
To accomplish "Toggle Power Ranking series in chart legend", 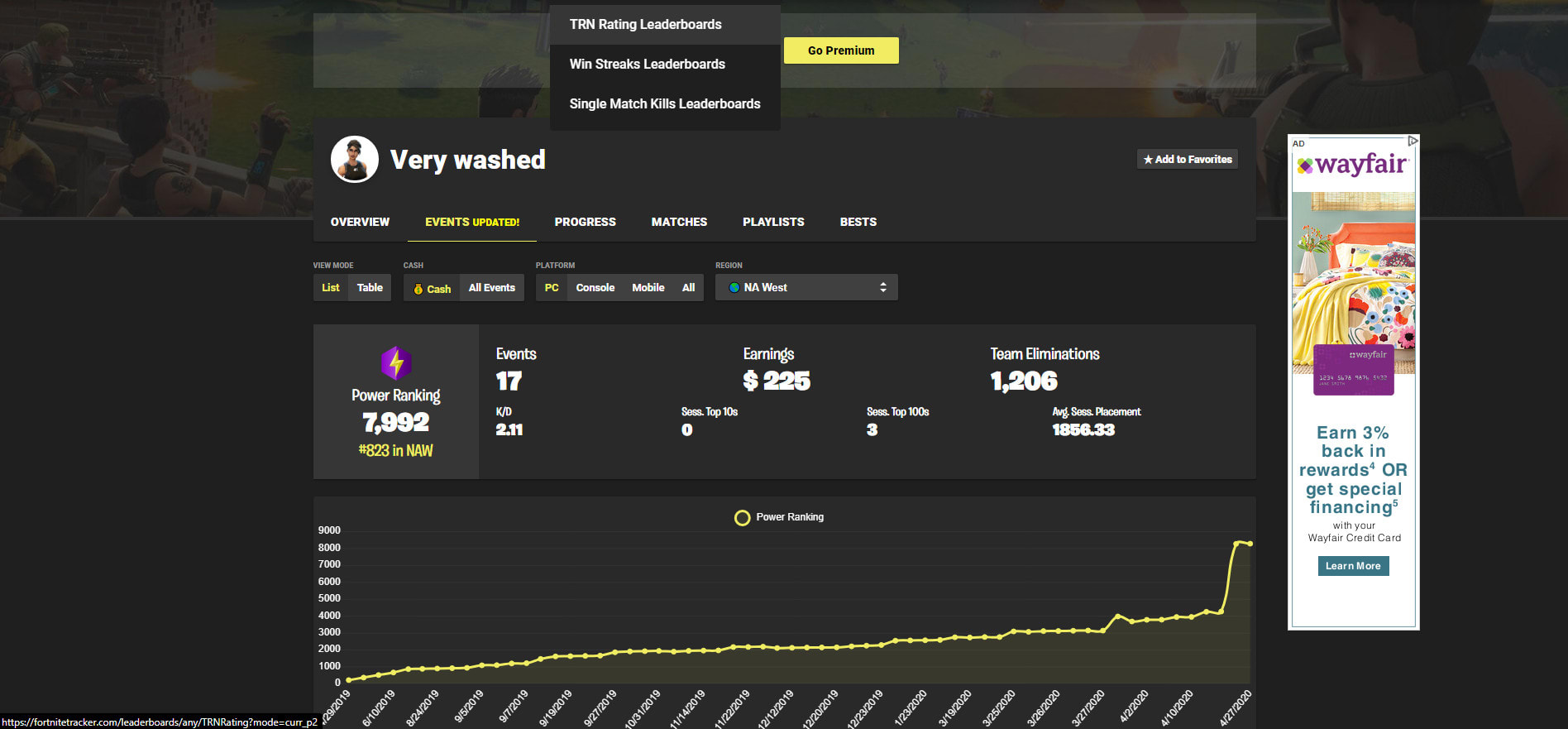I will [x=779, y=517].
